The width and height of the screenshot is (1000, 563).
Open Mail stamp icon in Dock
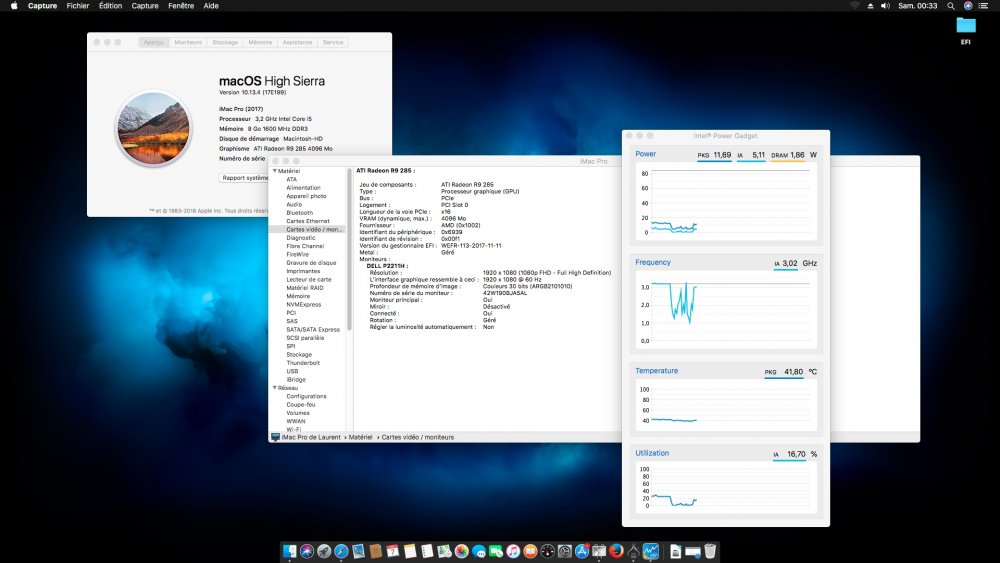(358, 551)
